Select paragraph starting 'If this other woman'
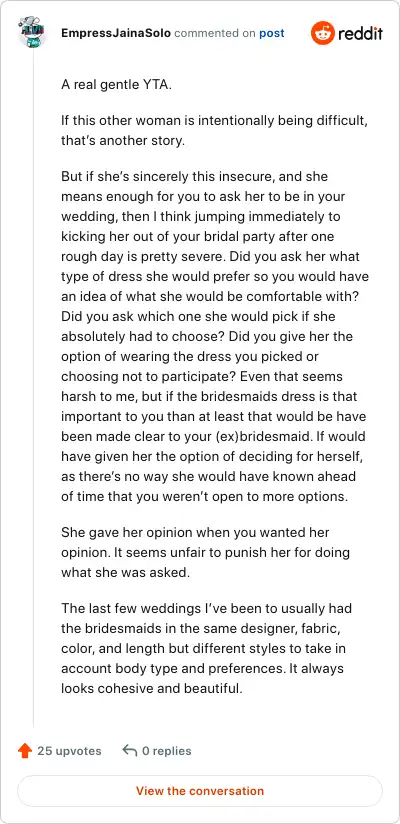400x824 pixels. 214,131
